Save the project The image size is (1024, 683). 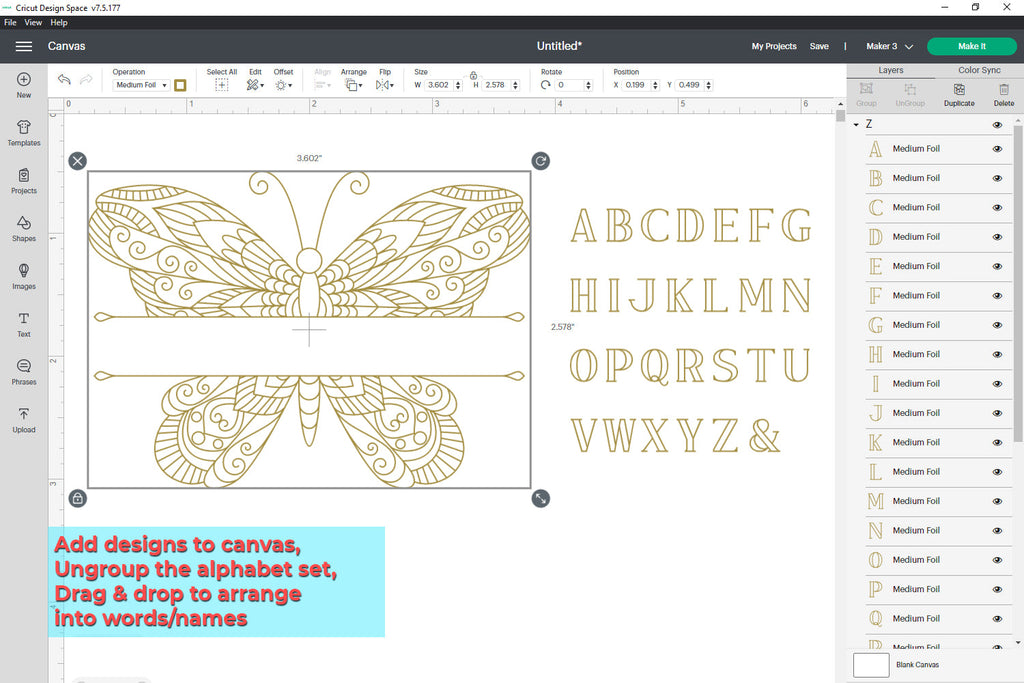point(819,46)
